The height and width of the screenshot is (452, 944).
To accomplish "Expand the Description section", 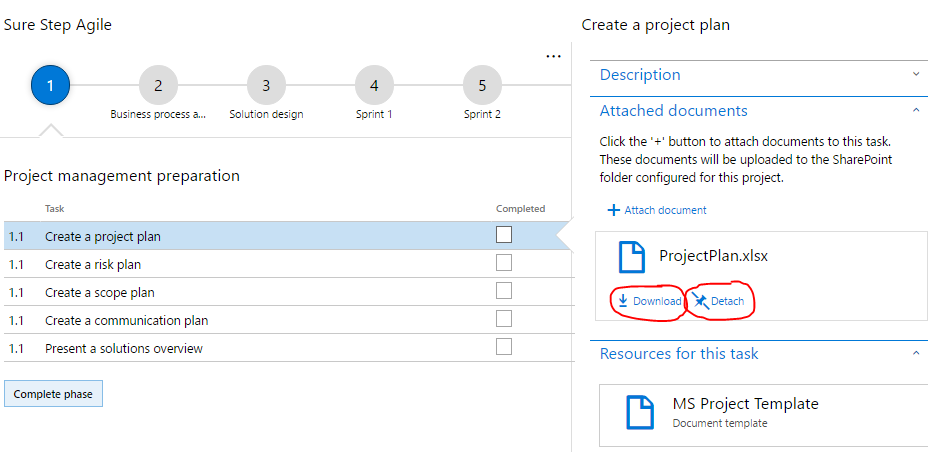I will point(916,75).
